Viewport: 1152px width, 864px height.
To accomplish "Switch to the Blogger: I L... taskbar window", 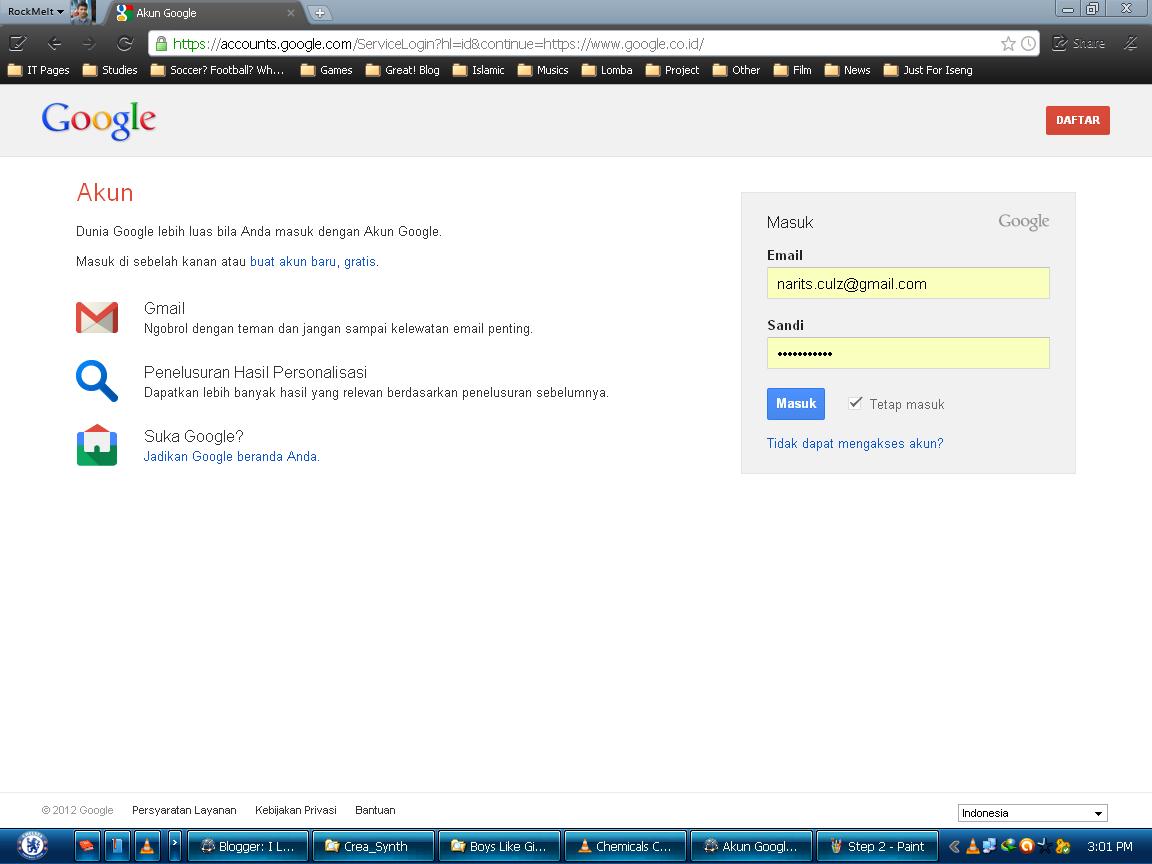I will click(x=248, y=846).
